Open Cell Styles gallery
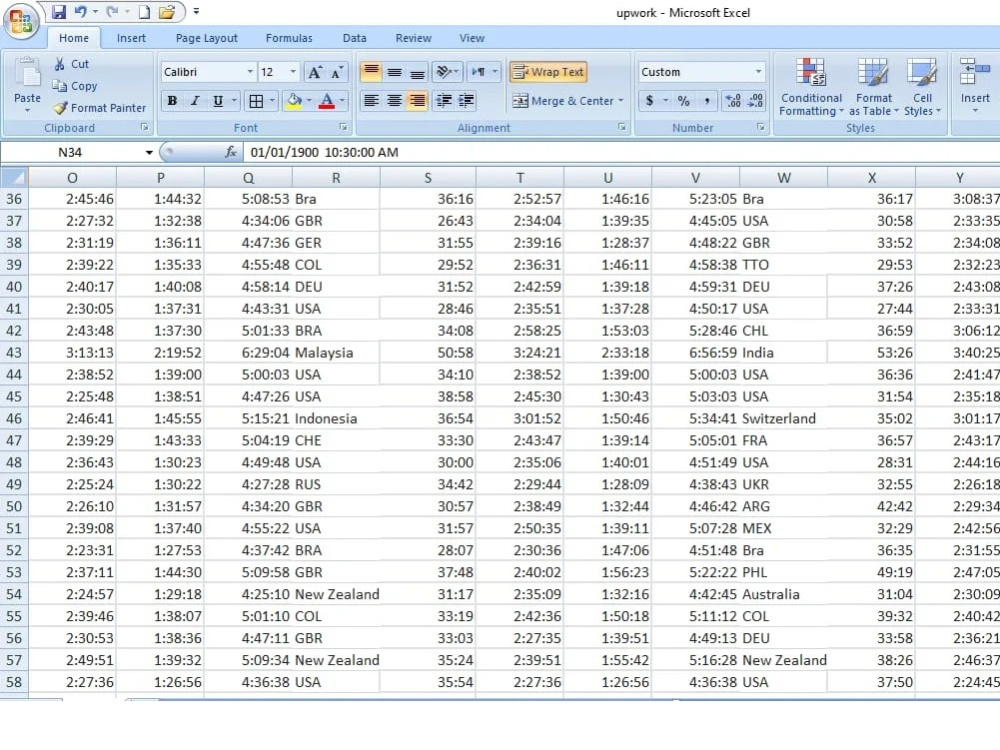This screenshot has width=1000, height=750. click(922, 87)
